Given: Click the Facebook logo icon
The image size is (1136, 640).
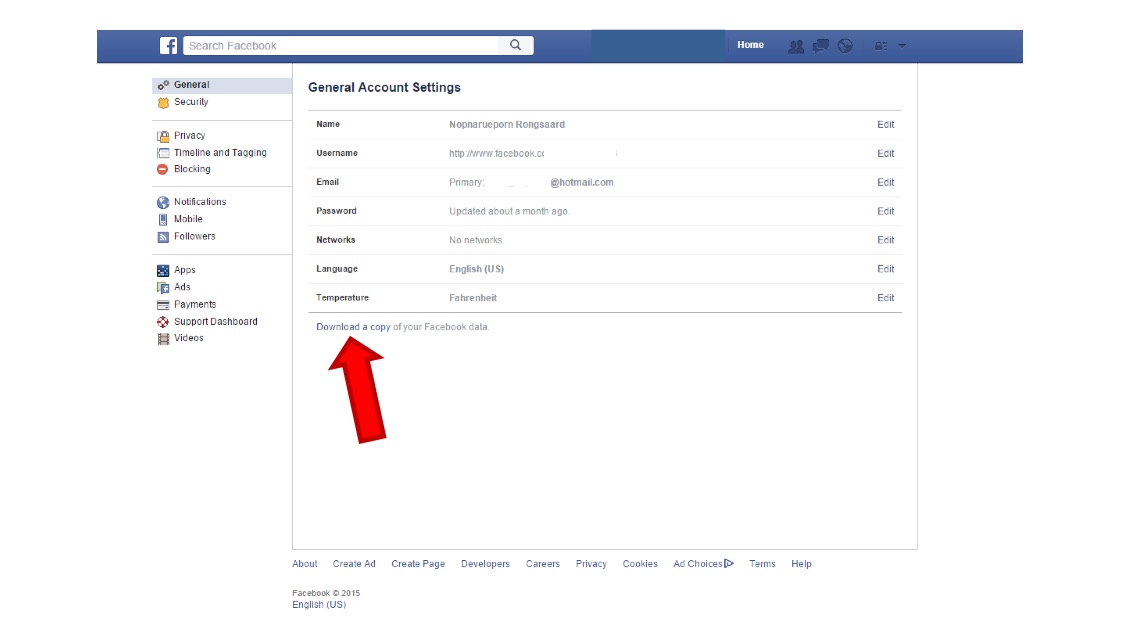Looking at the screenshot, I should pos(168,45).
